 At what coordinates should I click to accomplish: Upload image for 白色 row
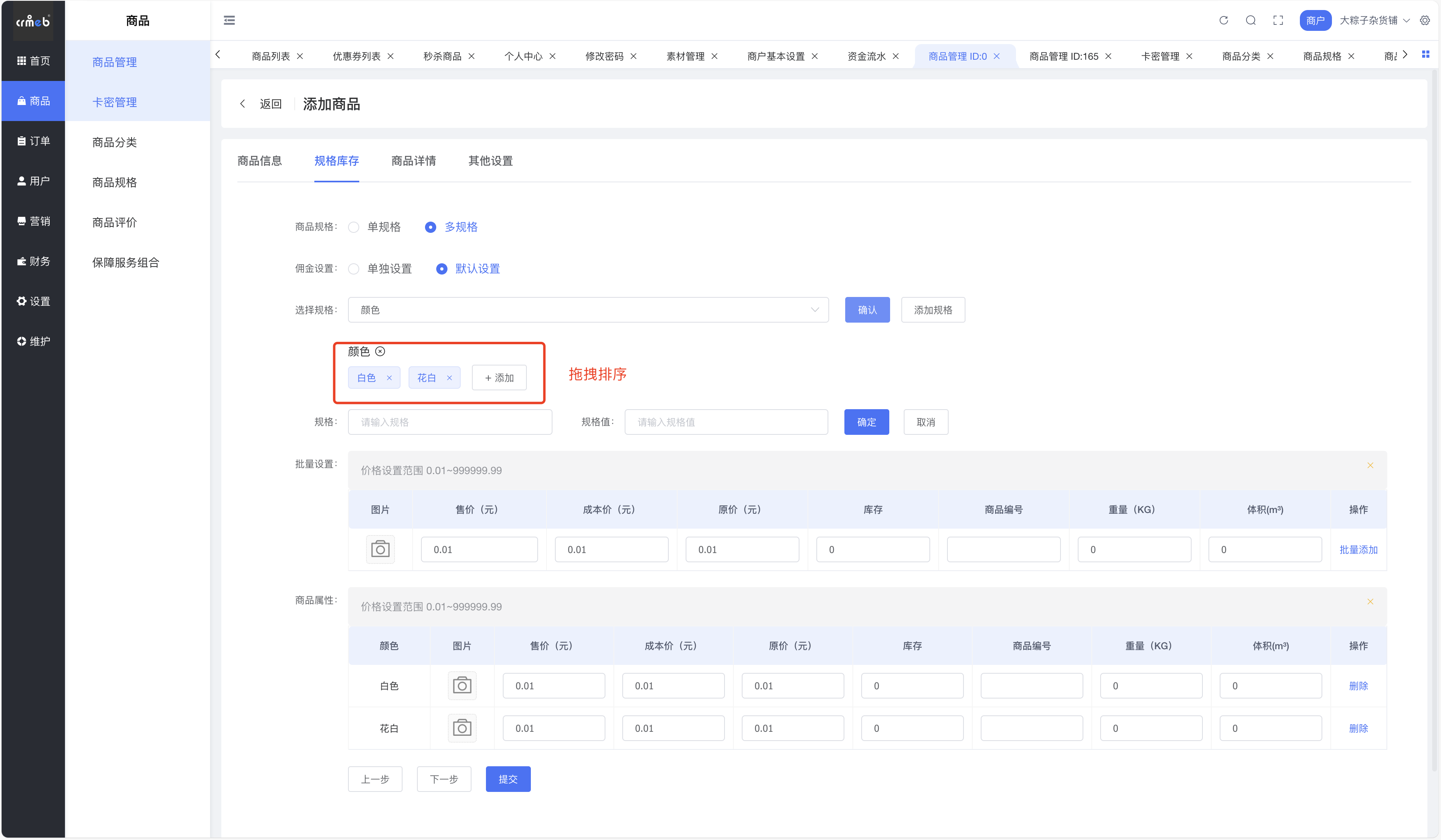click(x=462, y=685)
